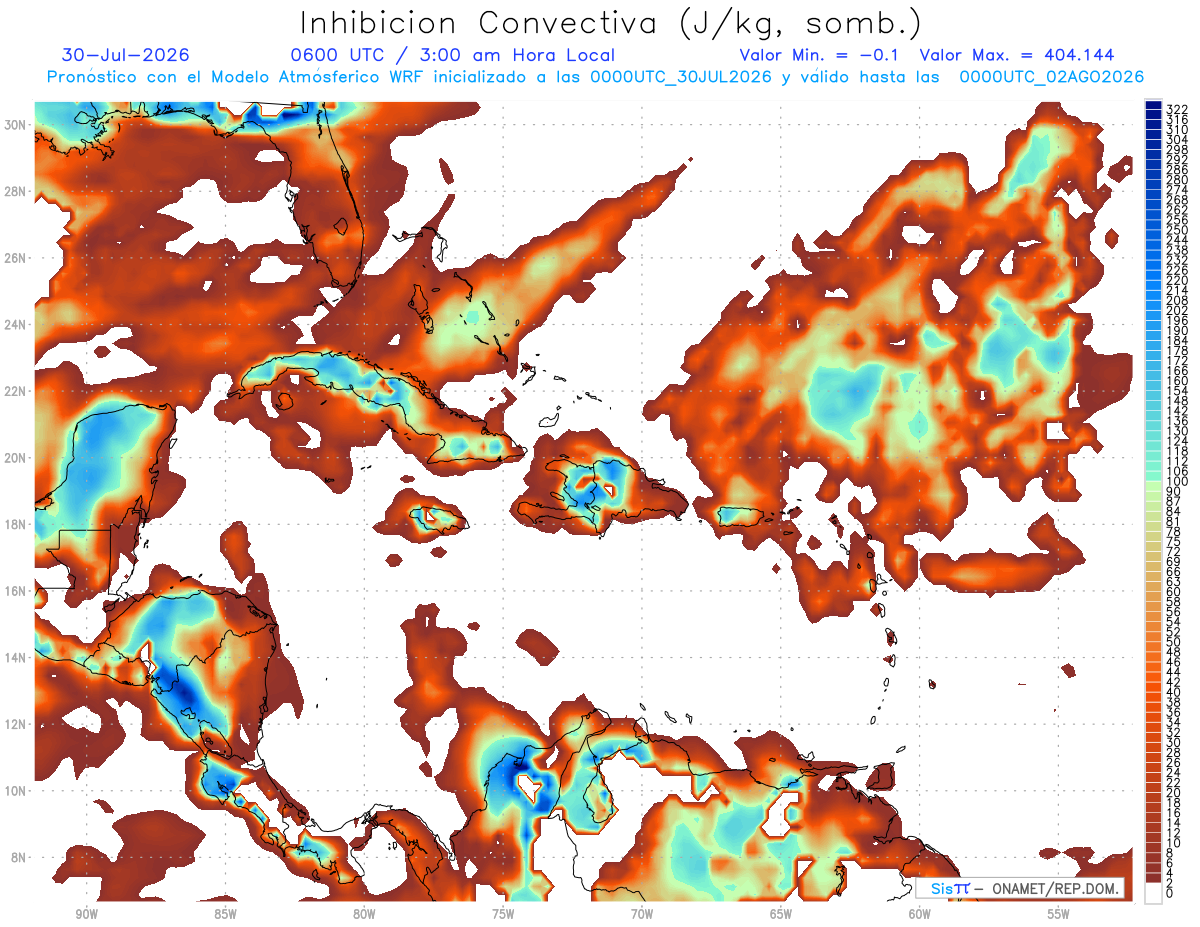This screenshot has height=927, width=1200.
Task: Click the 85W longitude label
Action: (225, 914)
